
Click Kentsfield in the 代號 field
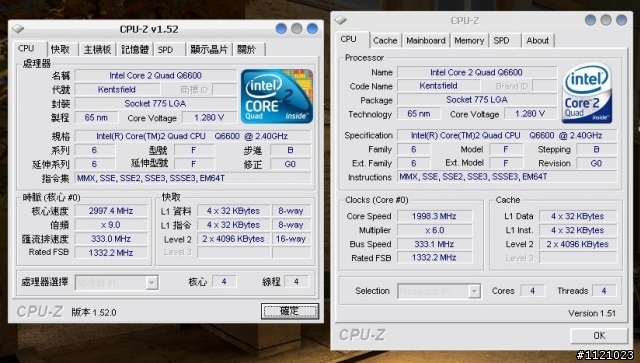click(x=117, y=89)
